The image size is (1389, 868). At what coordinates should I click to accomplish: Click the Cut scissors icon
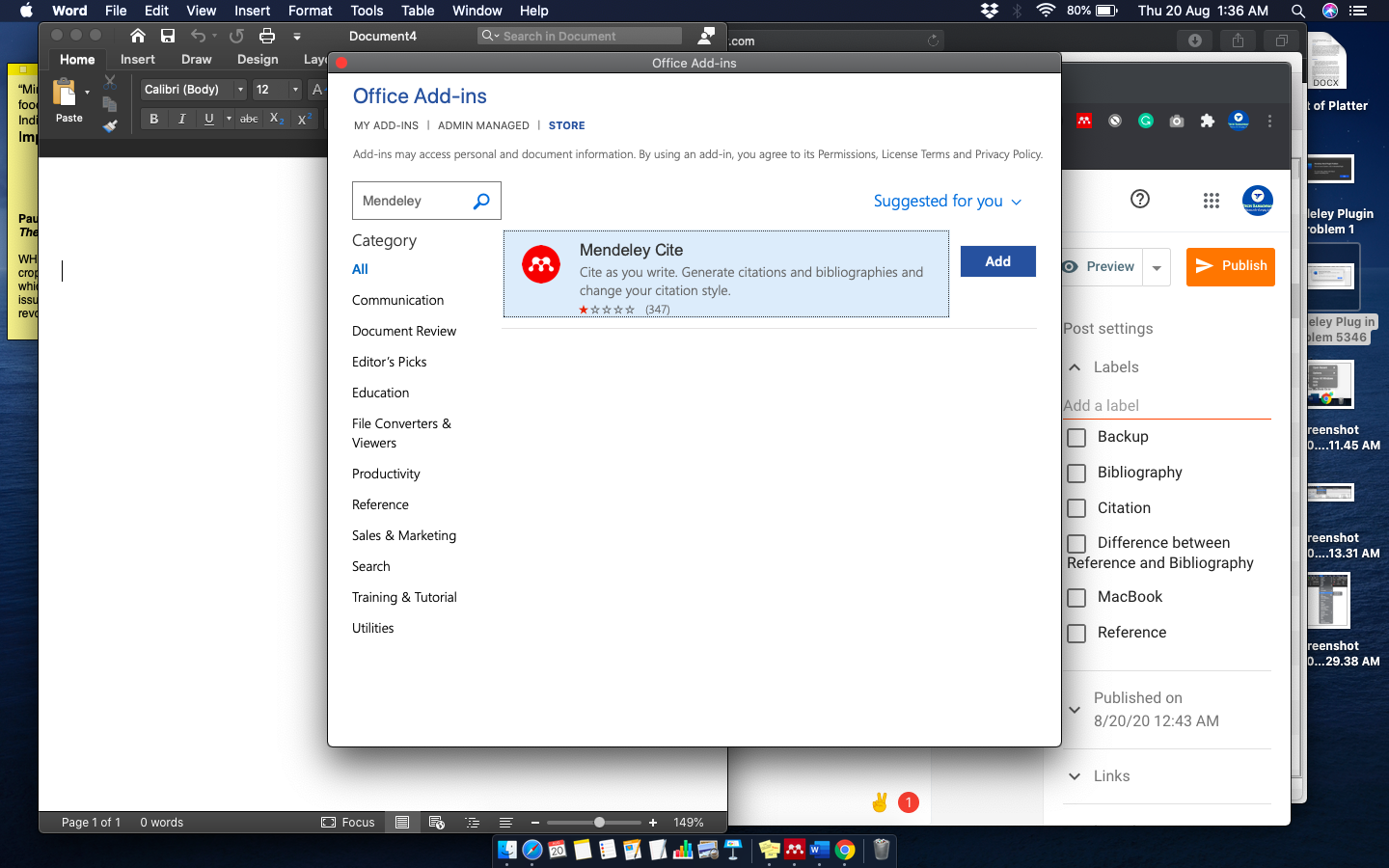[110, 82]
